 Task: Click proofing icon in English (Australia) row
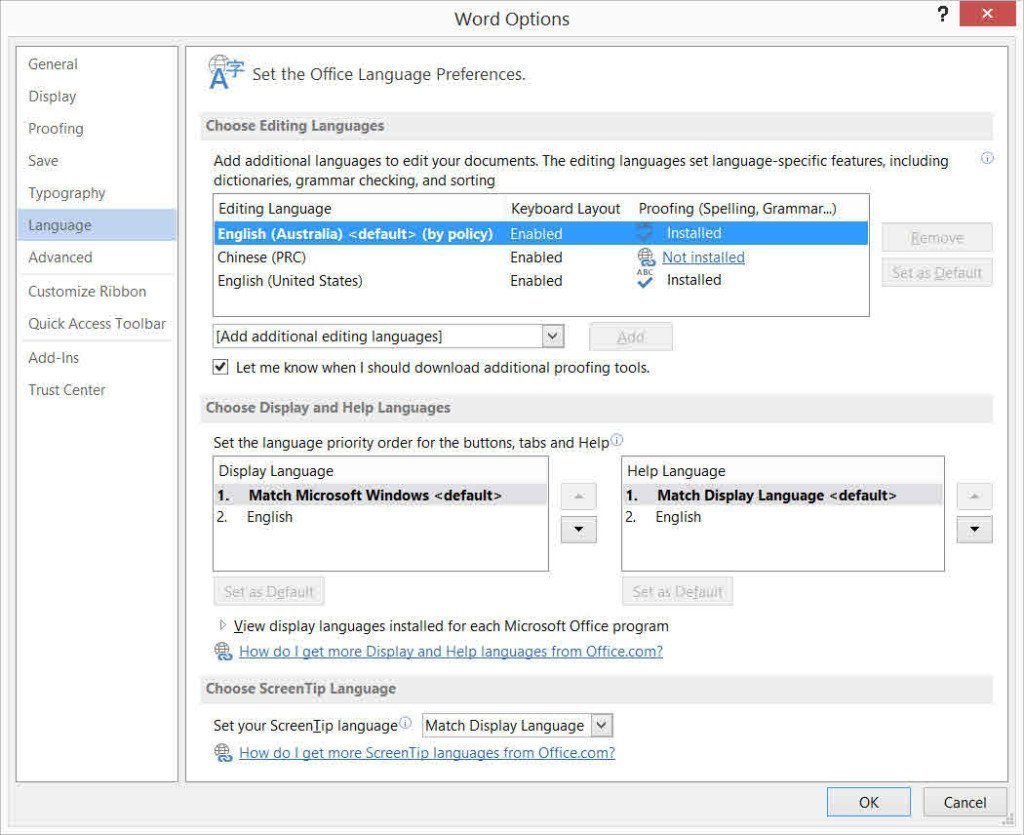[x=645, y=232]
